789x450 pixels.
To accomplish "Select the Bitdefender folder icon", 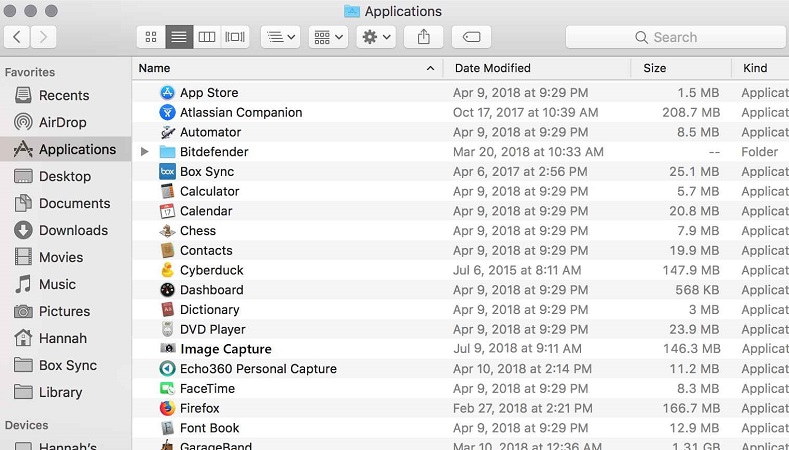I will 167,152.
